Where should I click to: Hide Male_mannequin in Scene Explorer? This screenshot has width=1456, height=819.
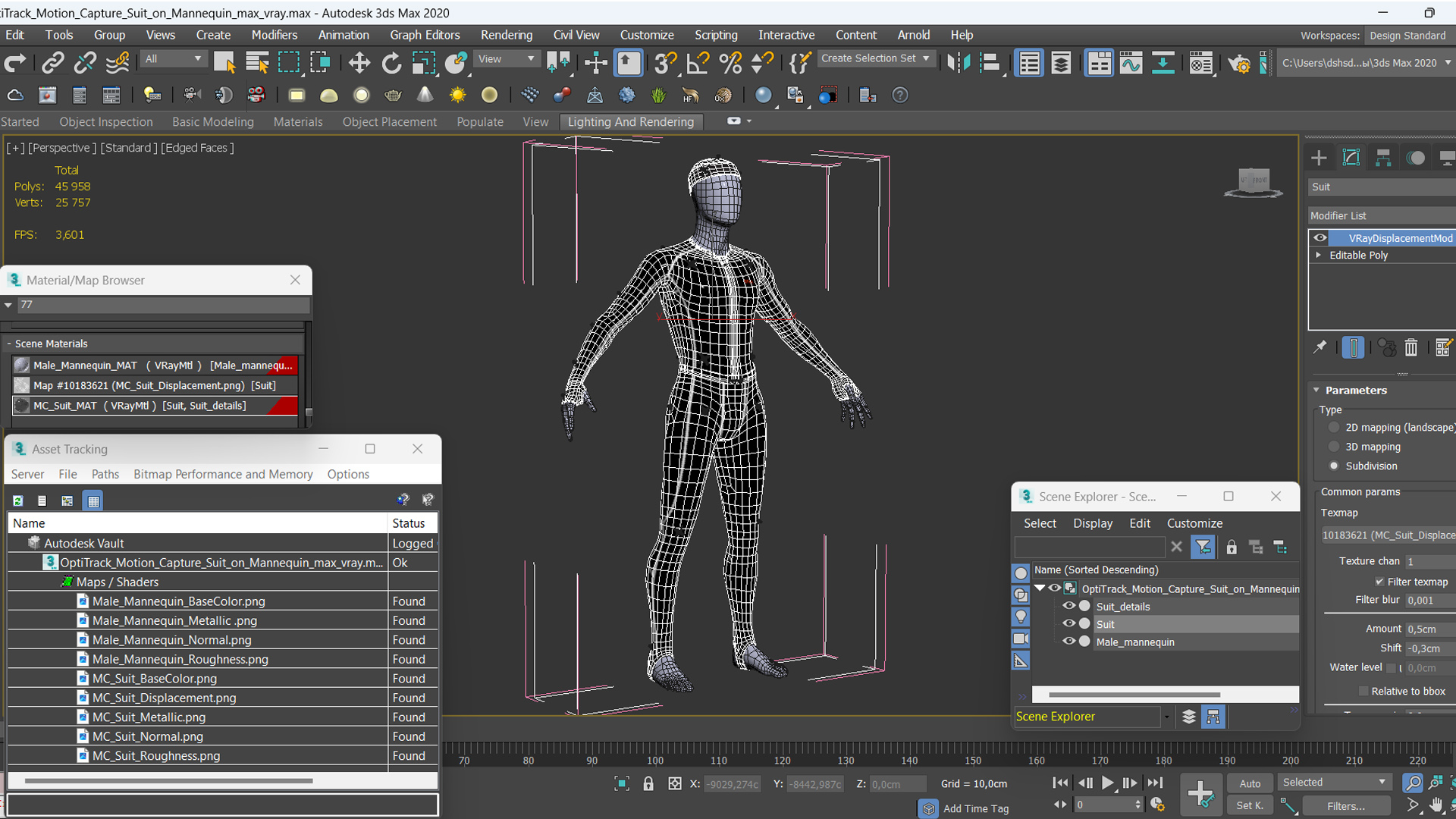click(1068, 641)
